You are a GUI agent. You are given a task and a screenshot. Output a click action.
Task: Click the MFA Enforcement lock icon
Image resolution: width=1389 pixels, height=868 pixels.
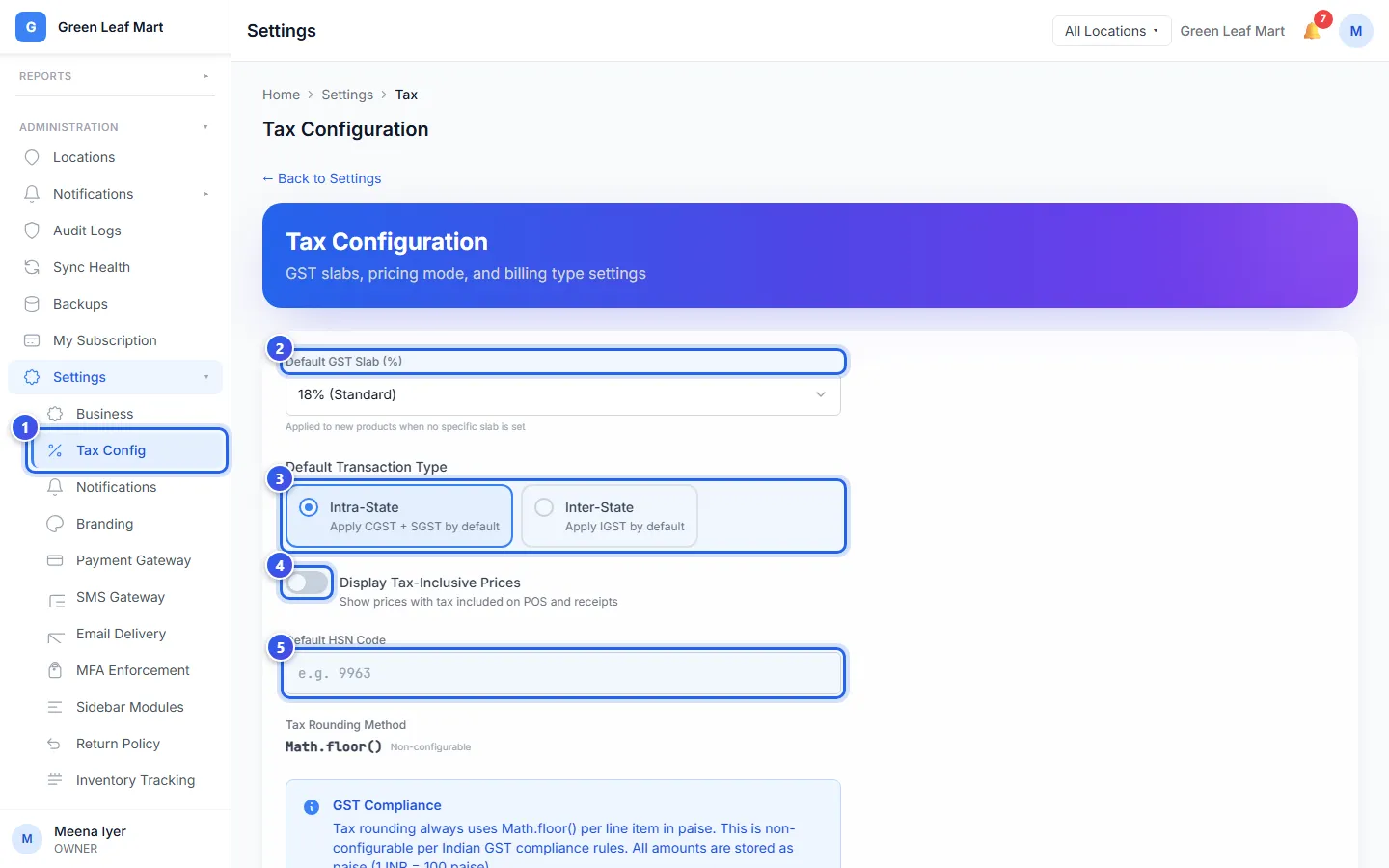[x=55, y=670]
